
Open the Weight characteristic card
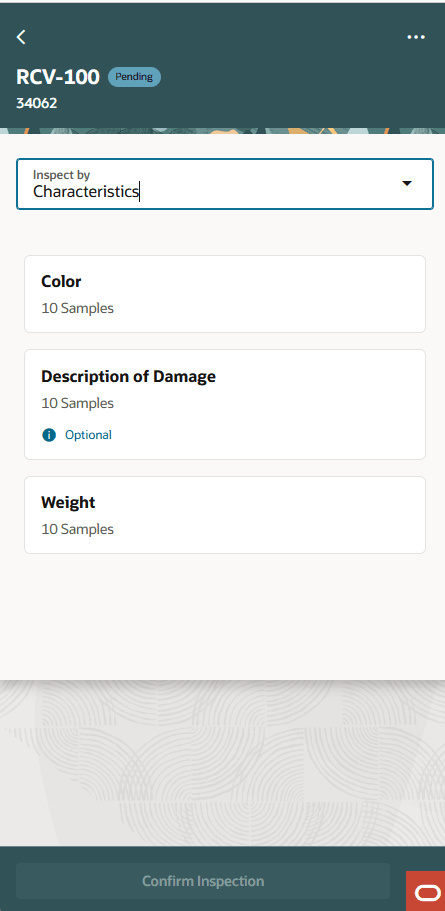coord(225,515)
